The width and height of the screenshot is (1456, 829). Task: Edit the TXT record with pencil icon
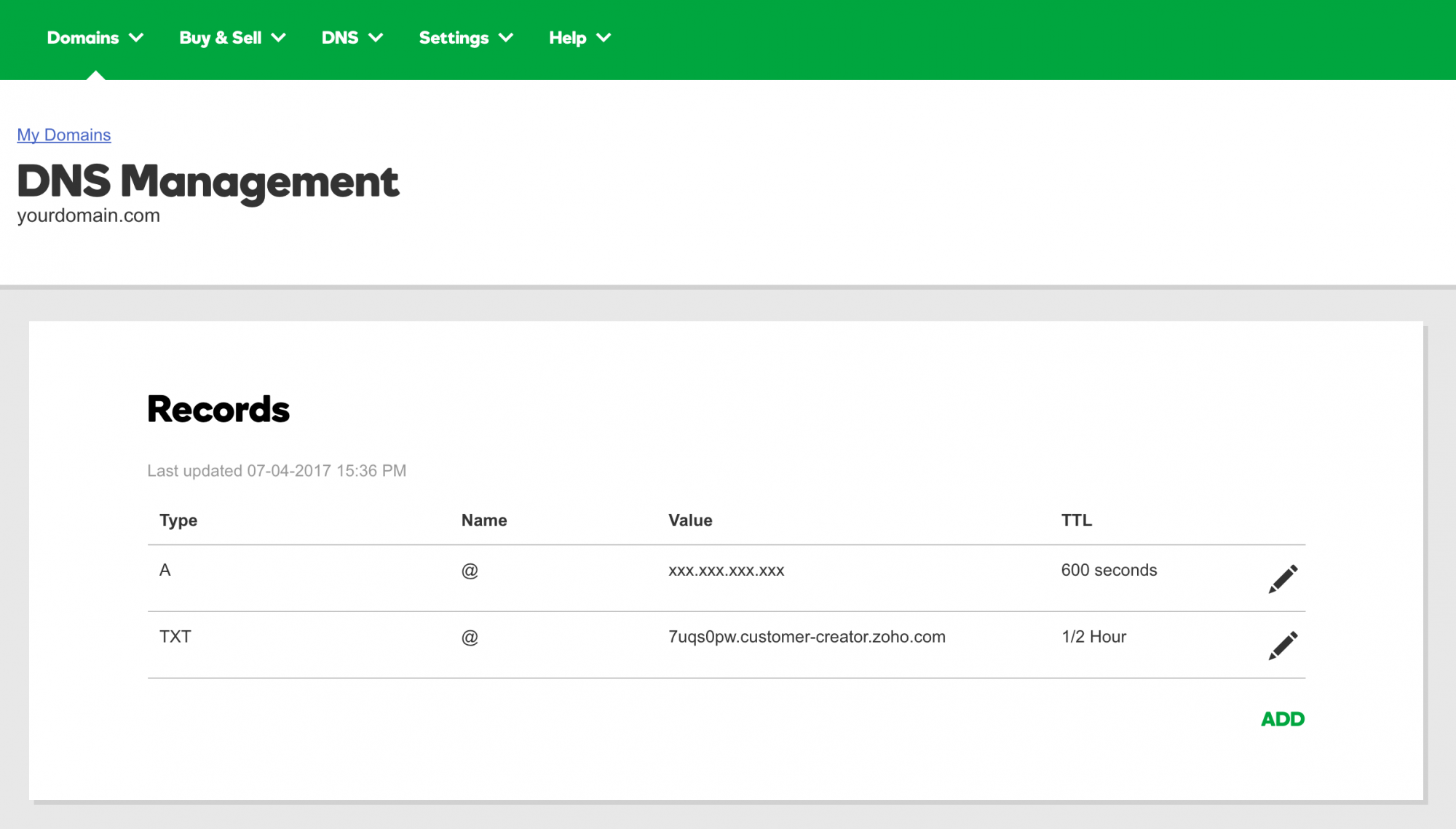coord(1283,646)
